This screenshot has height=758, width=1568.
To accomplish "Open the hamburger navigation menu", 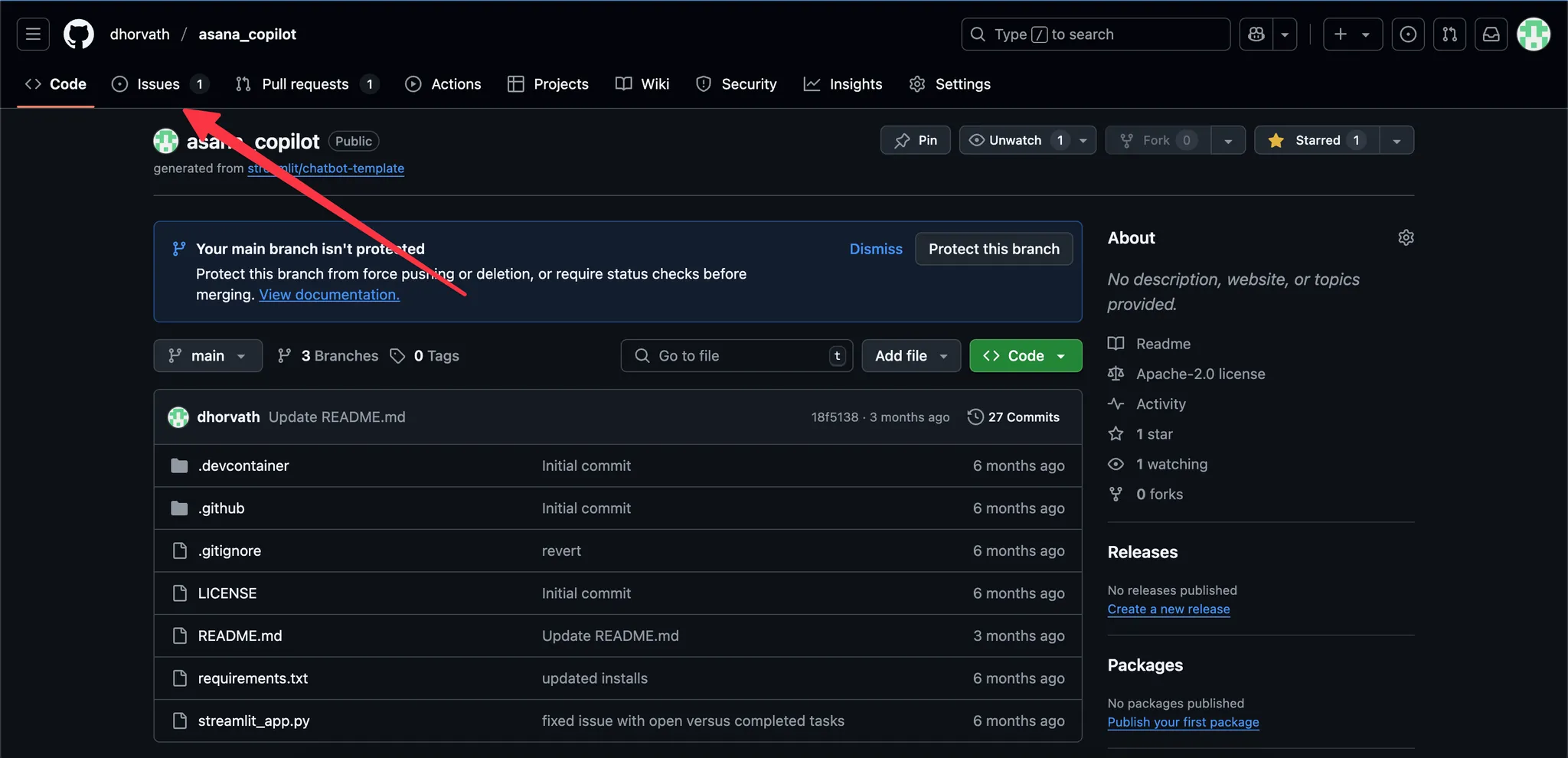I will (x=33, y=34).
